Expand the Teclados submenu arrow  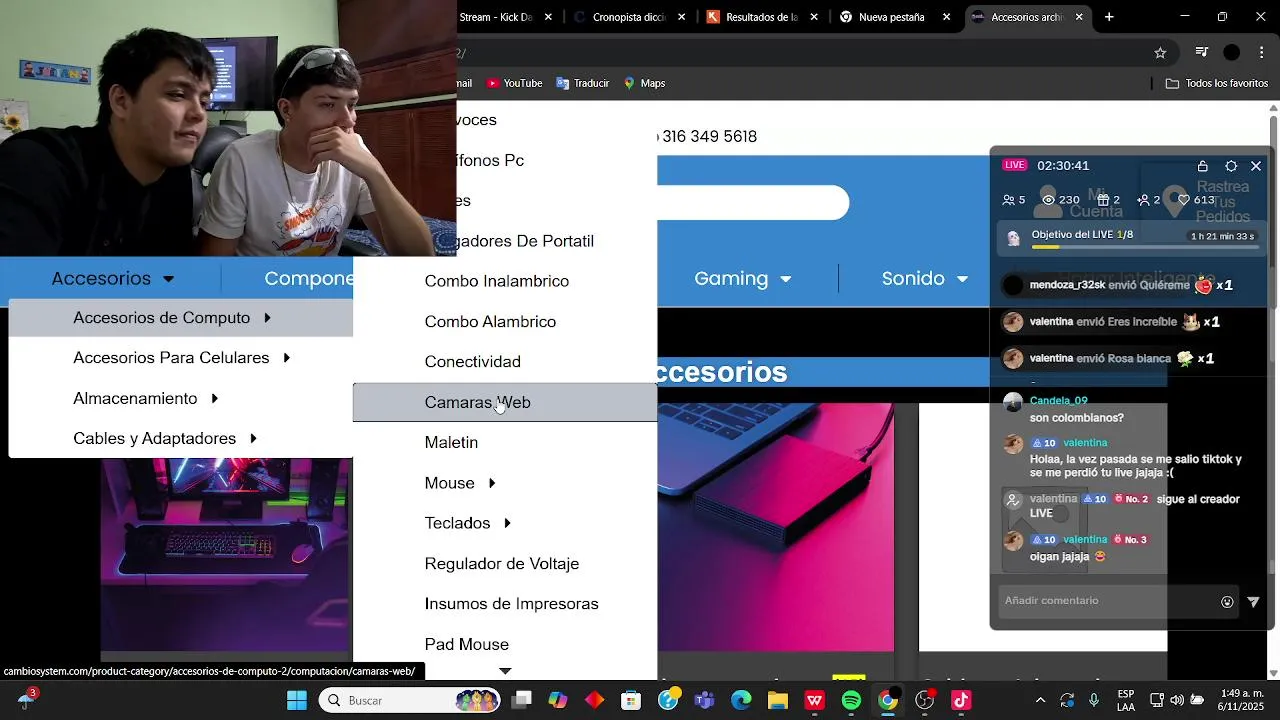pyautogui.click(x=507, y=524)
